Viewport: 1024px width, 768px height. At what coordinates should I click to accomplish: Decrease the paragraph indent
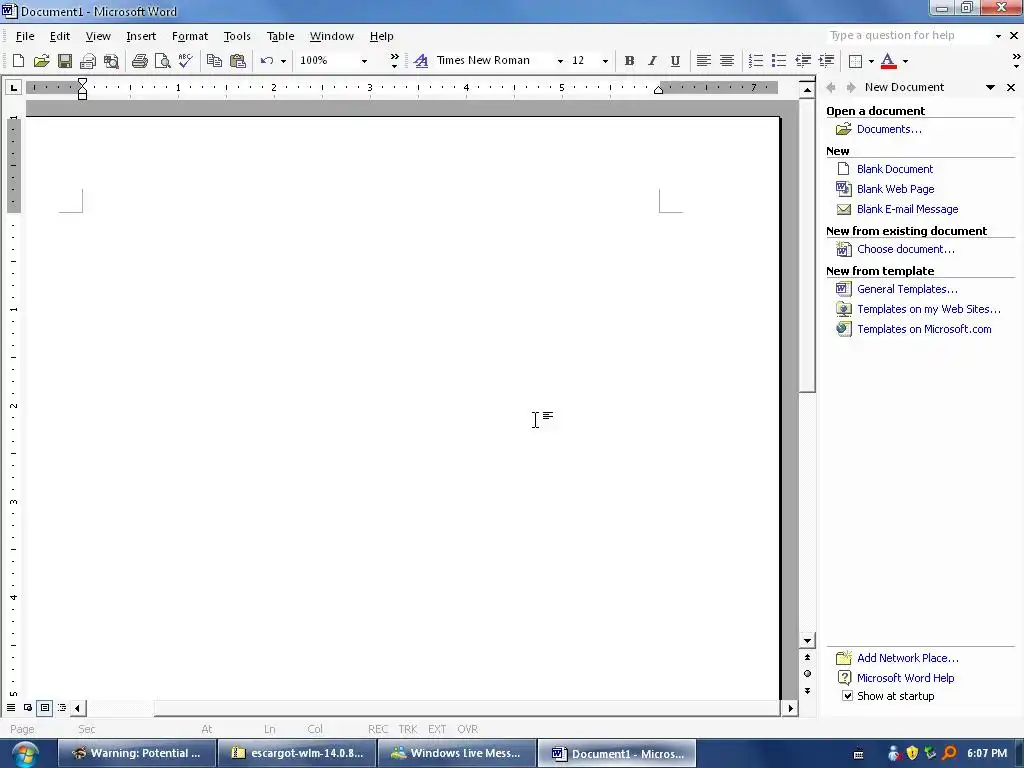tap(803, 61)
